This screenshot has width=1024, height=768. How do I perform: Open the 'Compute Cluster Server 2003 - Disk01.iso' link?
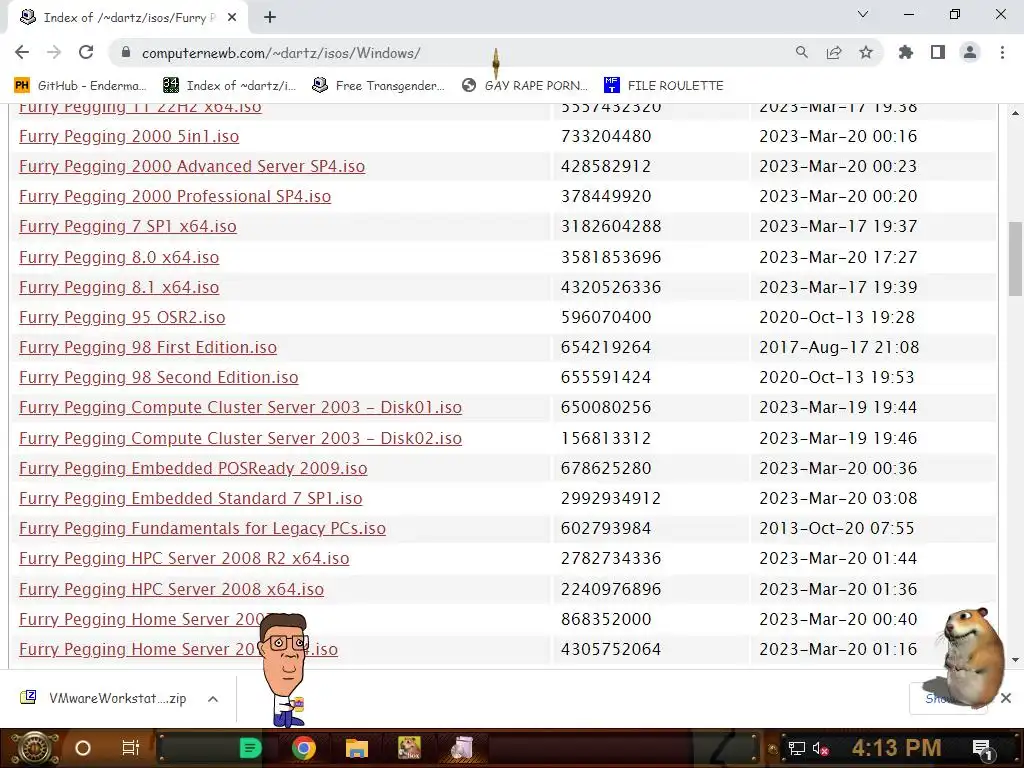(x=240, y=408)
